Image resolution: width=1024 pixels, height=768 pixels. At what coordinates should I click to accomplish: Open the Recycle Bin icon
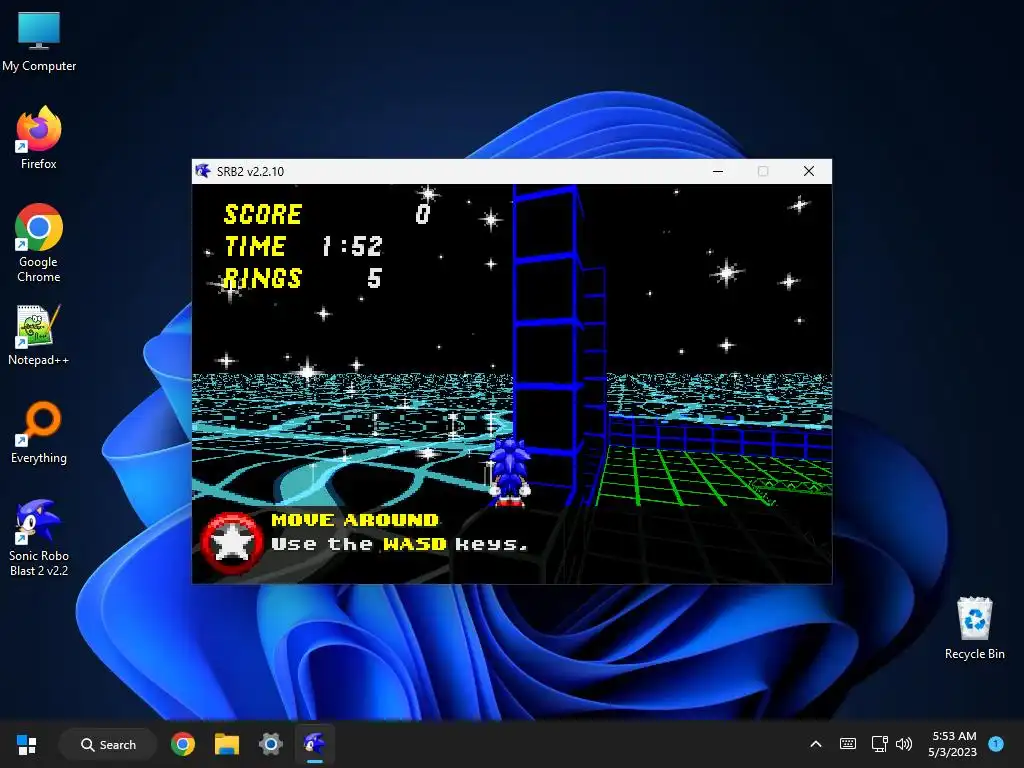tap(974, 628)
